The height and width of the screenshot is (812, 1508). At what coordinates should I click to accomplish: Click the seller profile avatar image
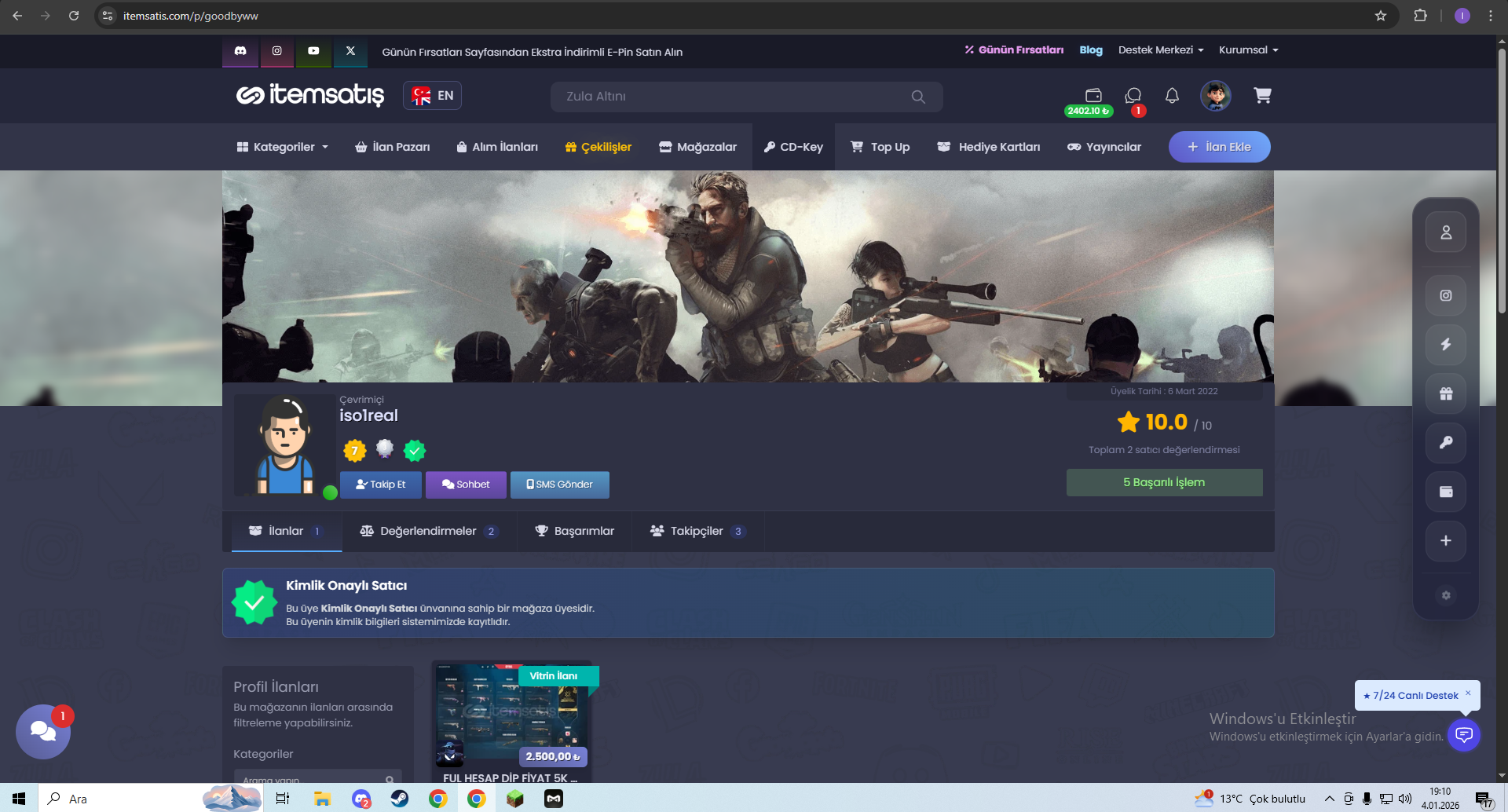284,444
